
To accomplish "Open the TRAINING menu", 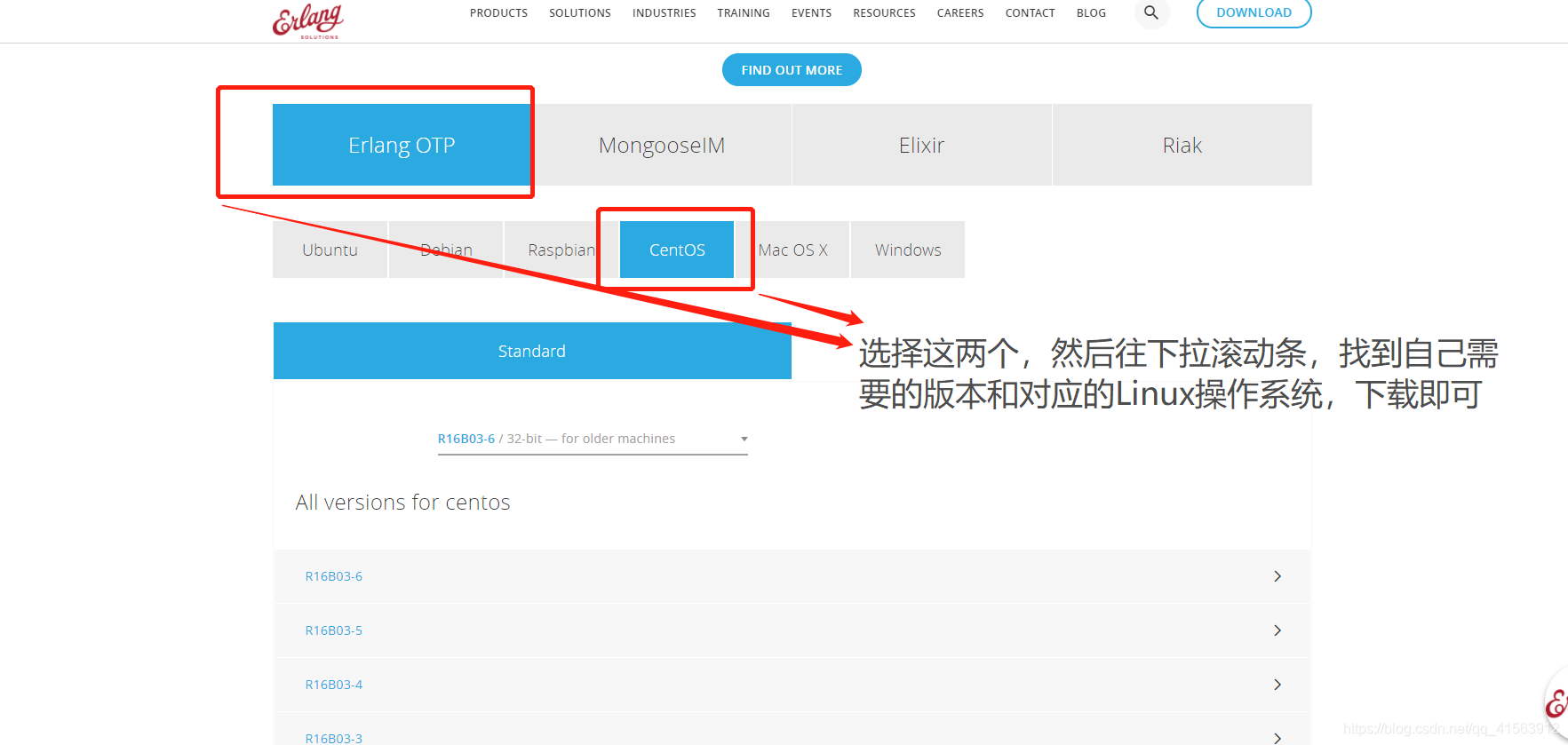I will click(744, 13).
